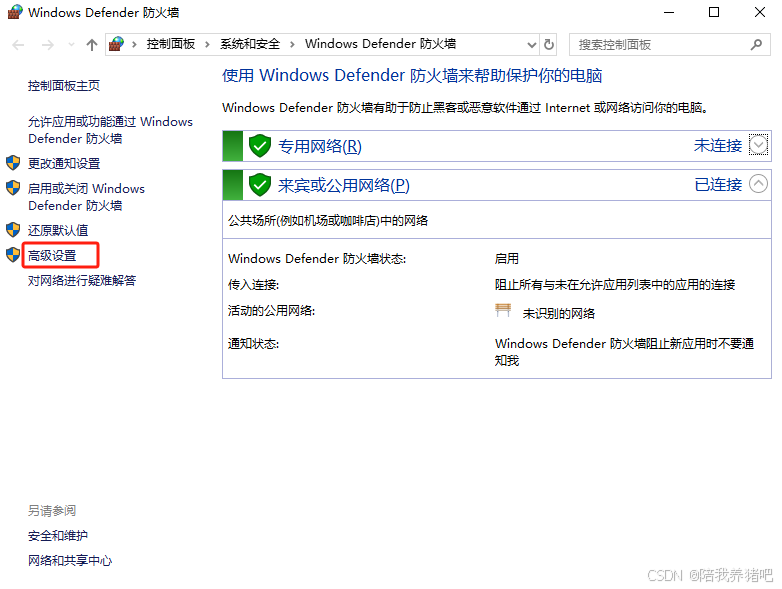782x589 pixels.
Task: Collapse the 来宾或公用网络 section chevron
Action: click(759, 184)
